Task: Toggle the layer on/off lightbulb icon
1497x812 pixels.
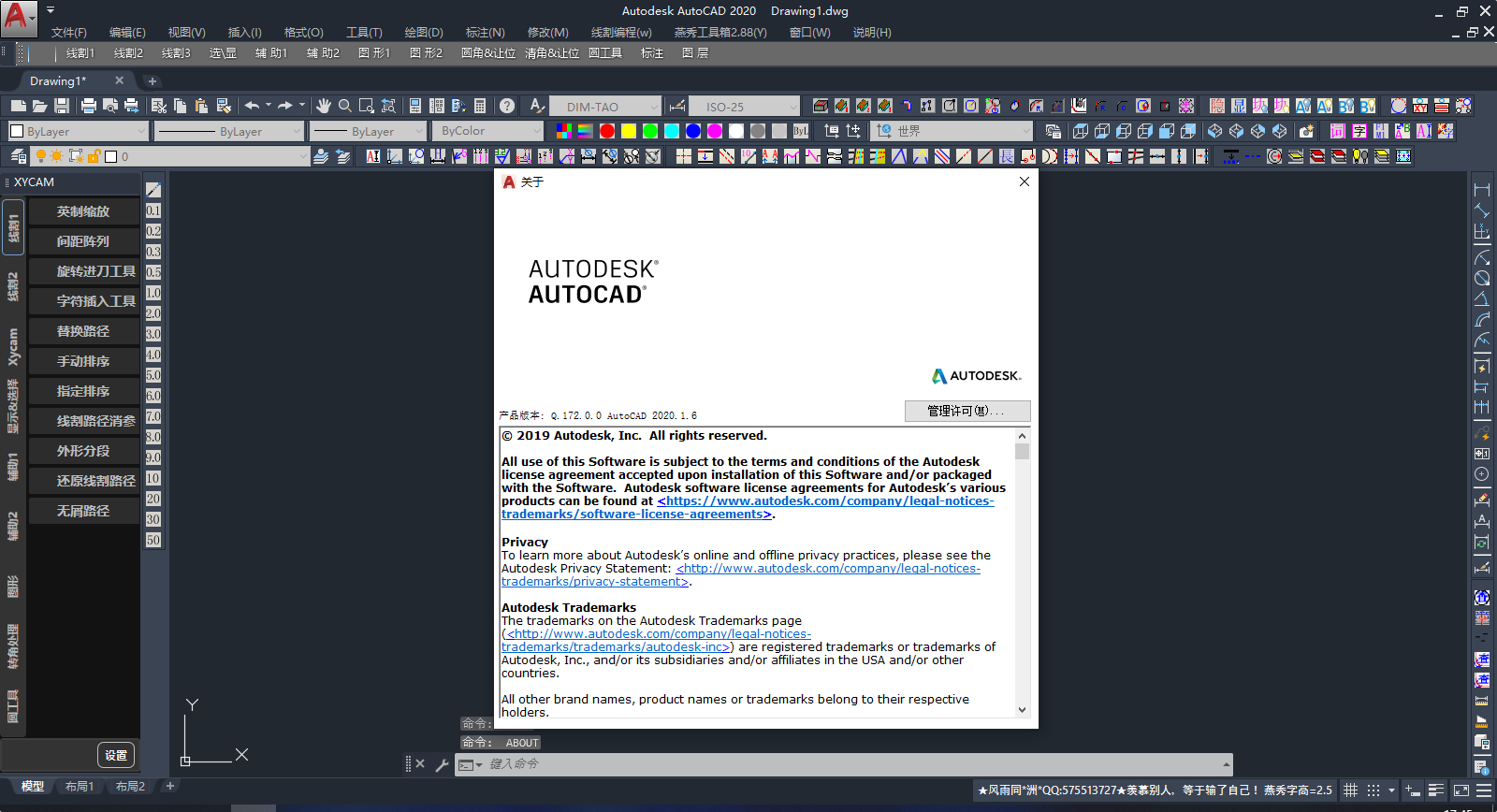Action: coord(41,156)
